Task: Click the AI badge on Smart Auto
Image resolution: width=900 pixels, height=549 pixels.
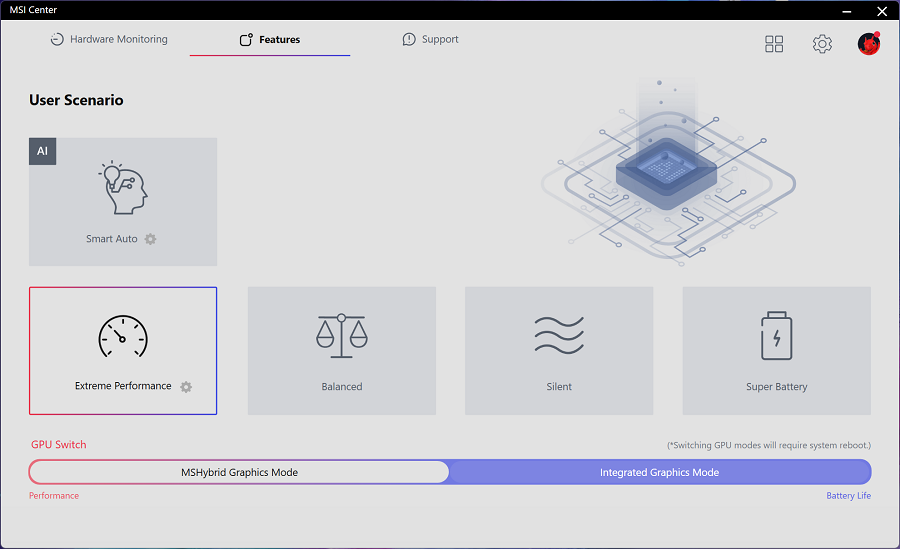Action: [x=42, y=151]
